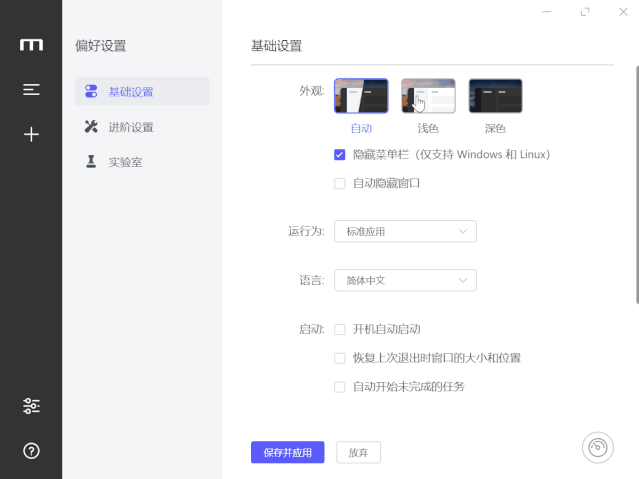Screen dimensions: 639x479
Task: Select the 深色 dark theme thumbnail
Action: pos(496,96)
